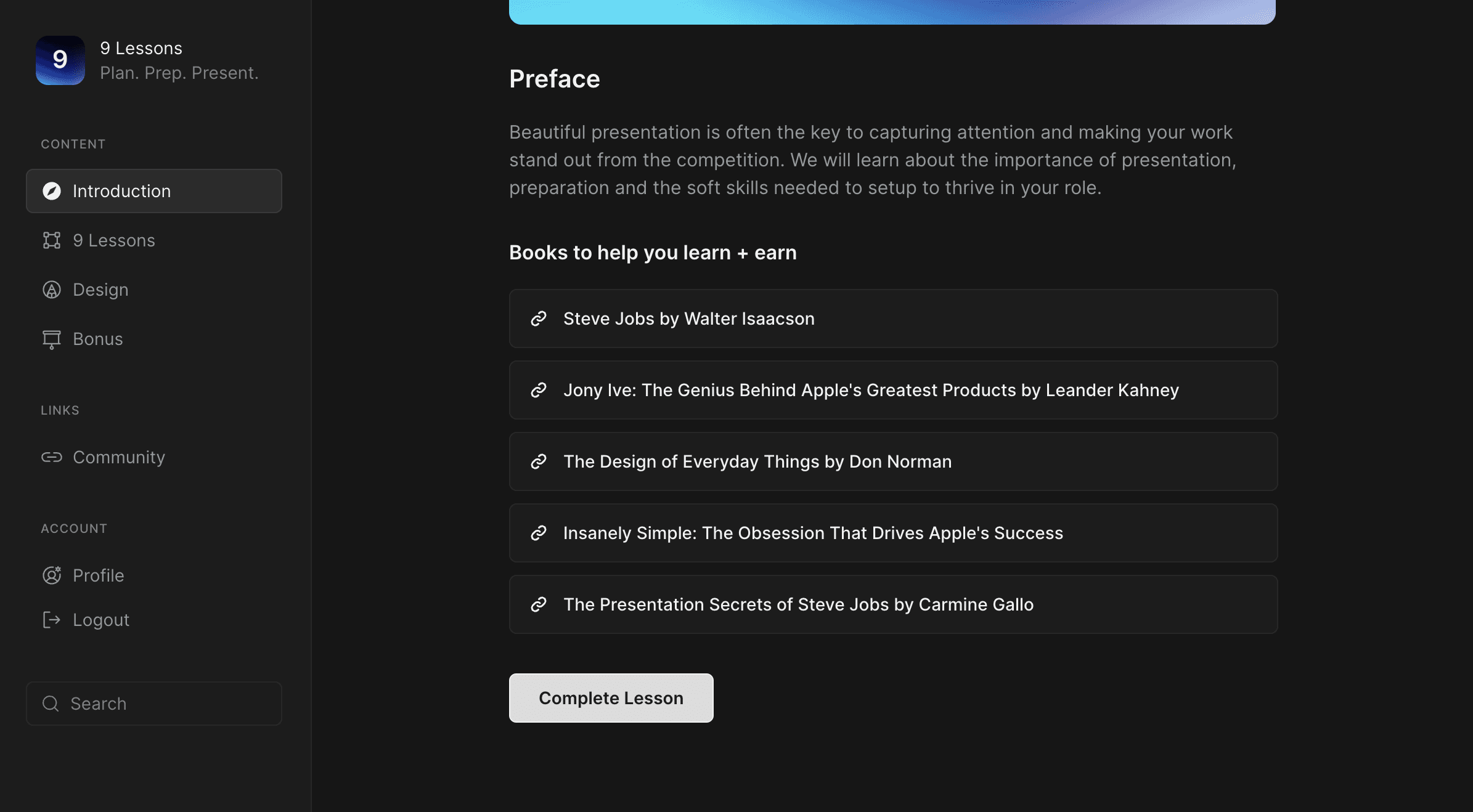Click the Design compass-circle icon
Image resolution: width=1473 pixels, height=812 pixels.
52,290
